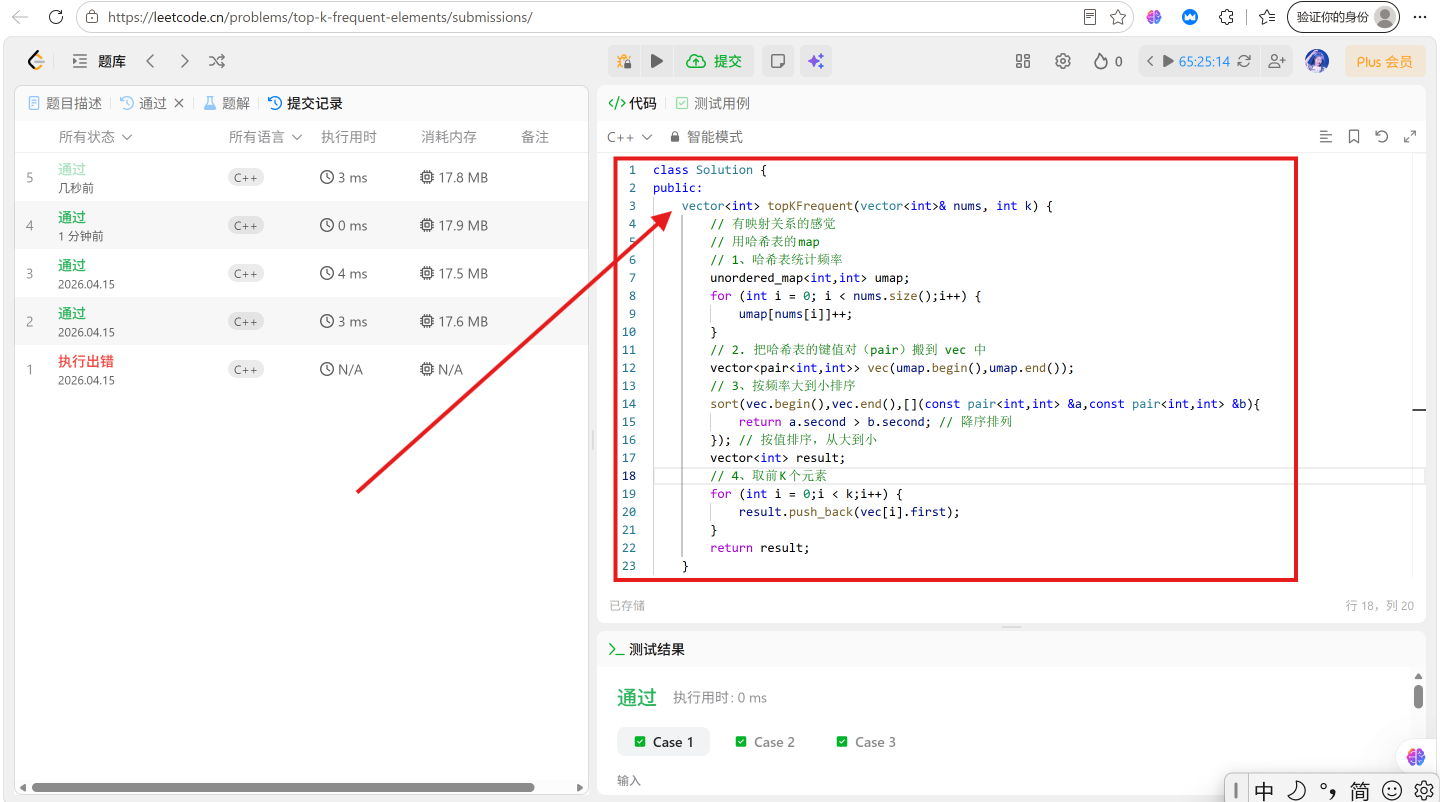Viewport: 1440px width, 802px height.
Task: Switch to the 测试用例 tab
Action: click(x=712, y=103)
